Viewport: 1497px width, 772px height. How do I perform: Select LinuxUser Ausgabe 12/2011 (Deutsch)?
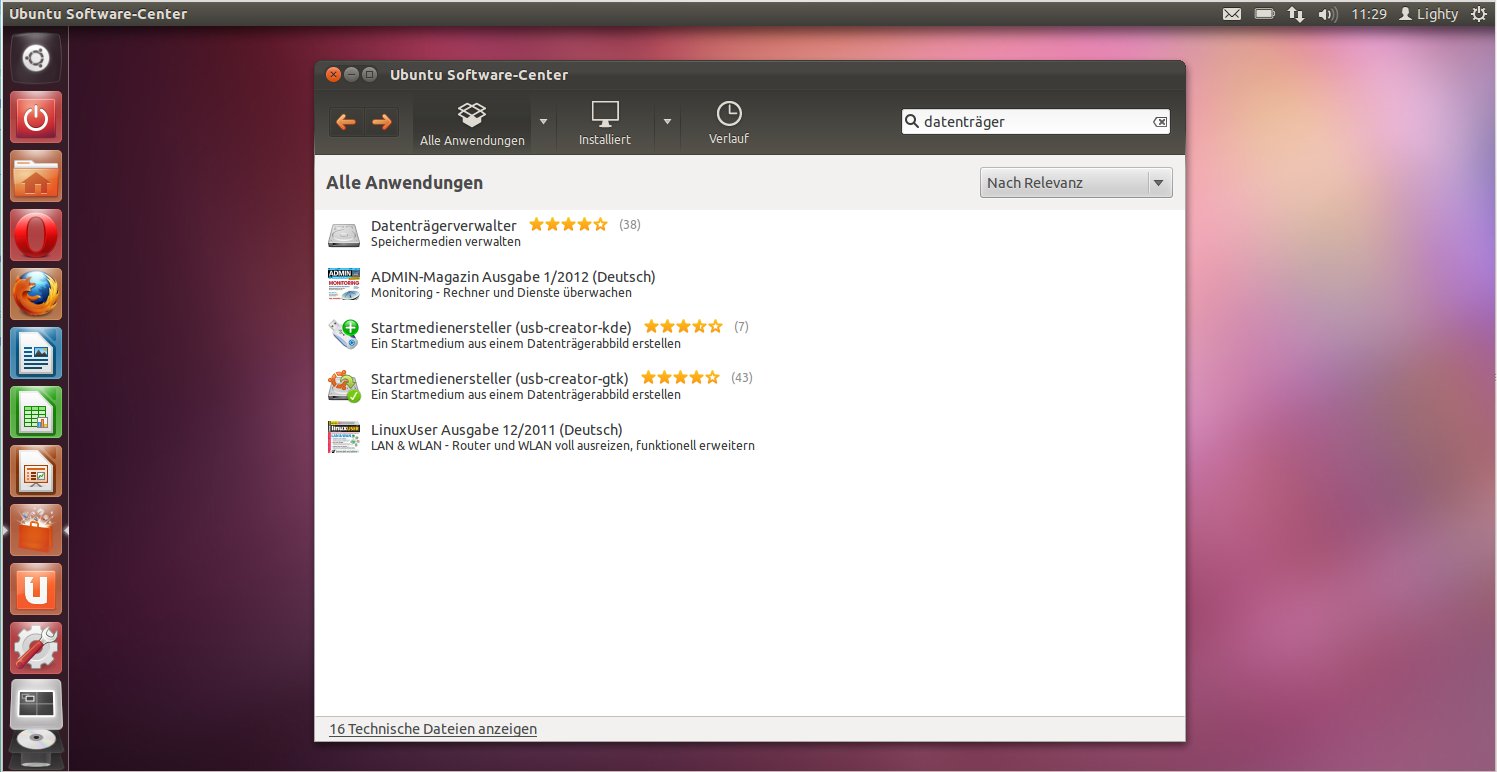point(497,429)
